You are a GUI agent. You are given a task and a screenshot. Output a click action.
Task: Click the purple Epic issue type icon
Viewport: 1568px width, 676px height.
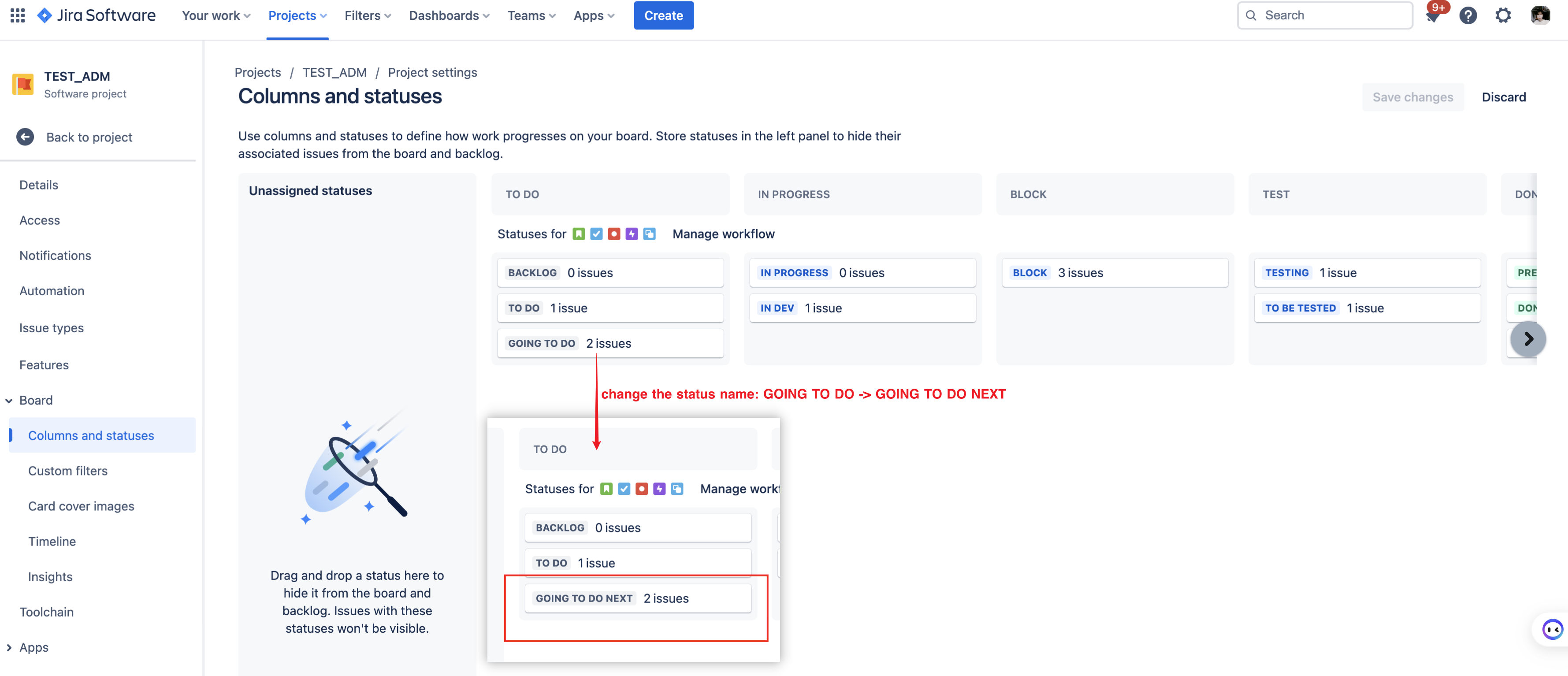pos(632,234)
